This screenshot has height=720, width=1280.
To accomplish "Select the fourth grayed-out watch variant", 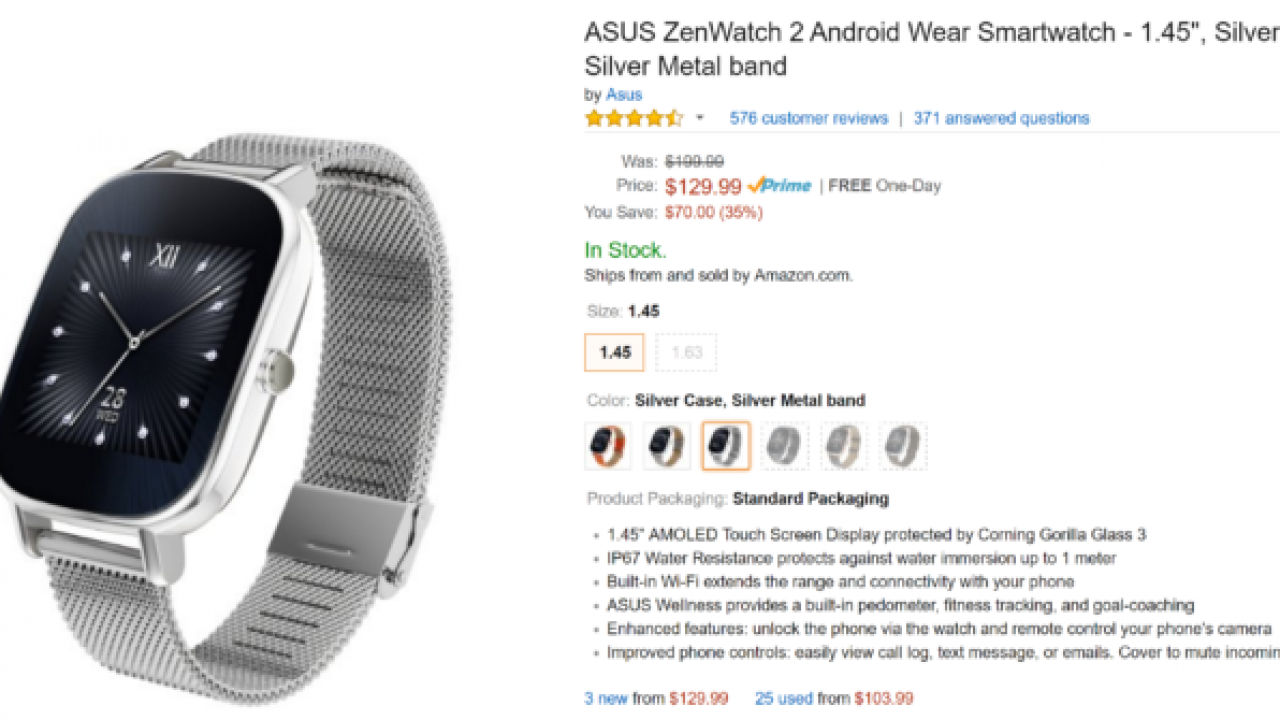I will [x=784, y=445].
